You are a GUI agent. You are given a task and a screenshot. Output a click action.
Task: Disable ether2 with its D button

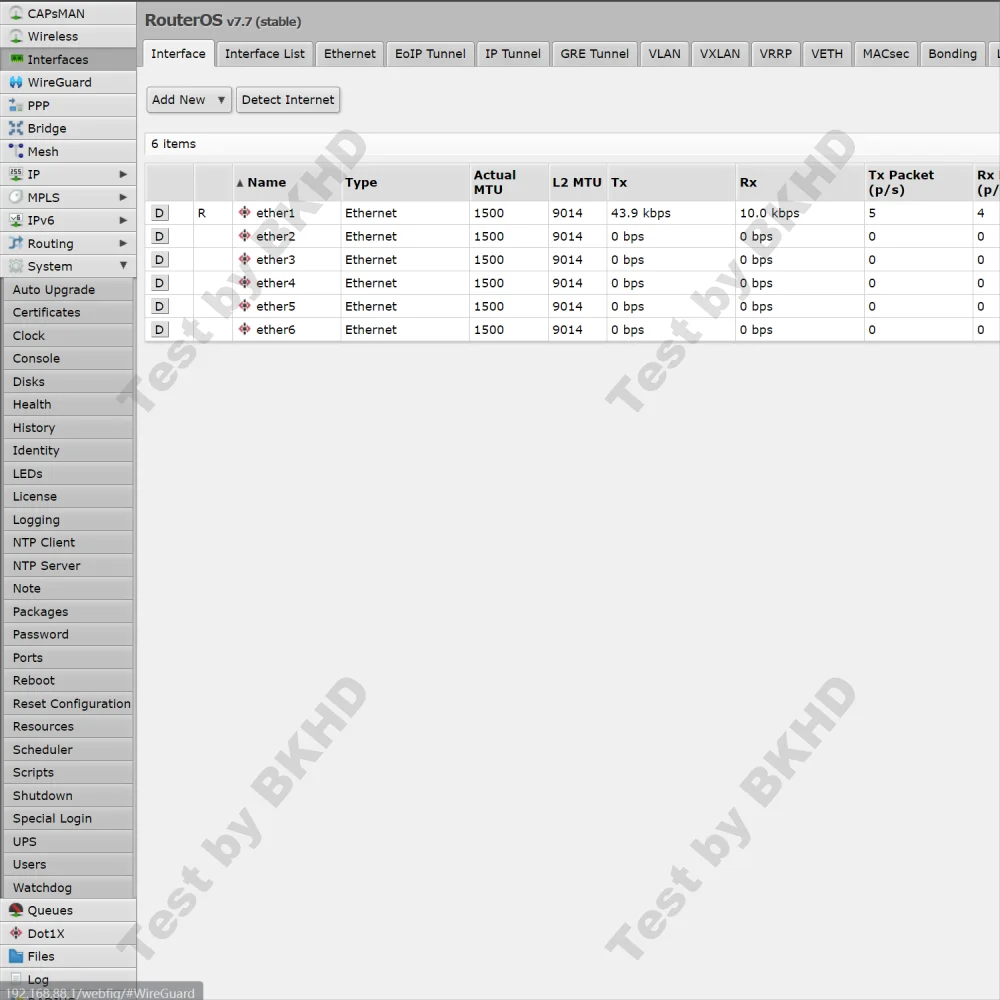coord(159,237)
